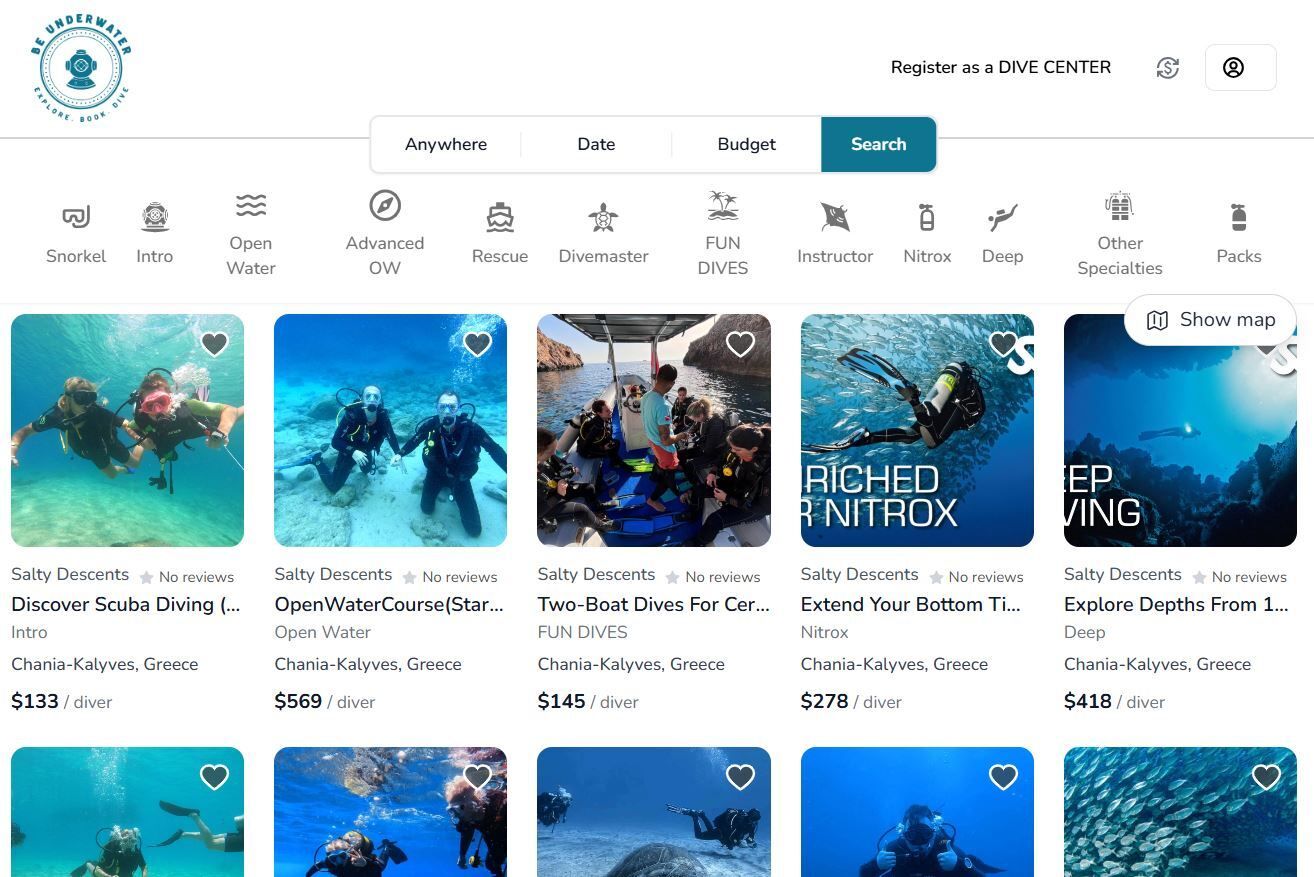The width and height of the screenshot is (1314, 877).
Task: Click the Show map button
Action: pos(1211,319)
